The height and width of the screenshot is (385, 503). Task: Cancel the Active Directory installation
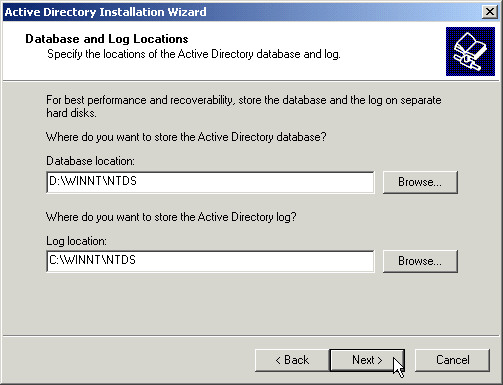point(452,360)
